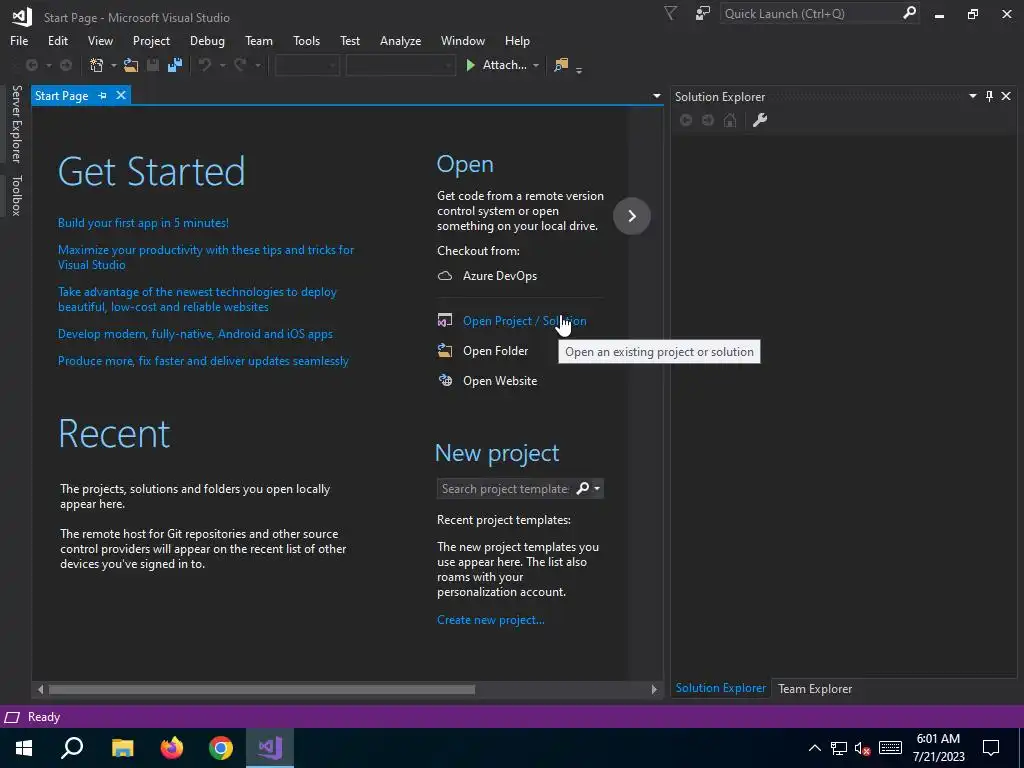Click the Redo toolbar icon
The image size is (1024, 768).
[x=240, y=65]
